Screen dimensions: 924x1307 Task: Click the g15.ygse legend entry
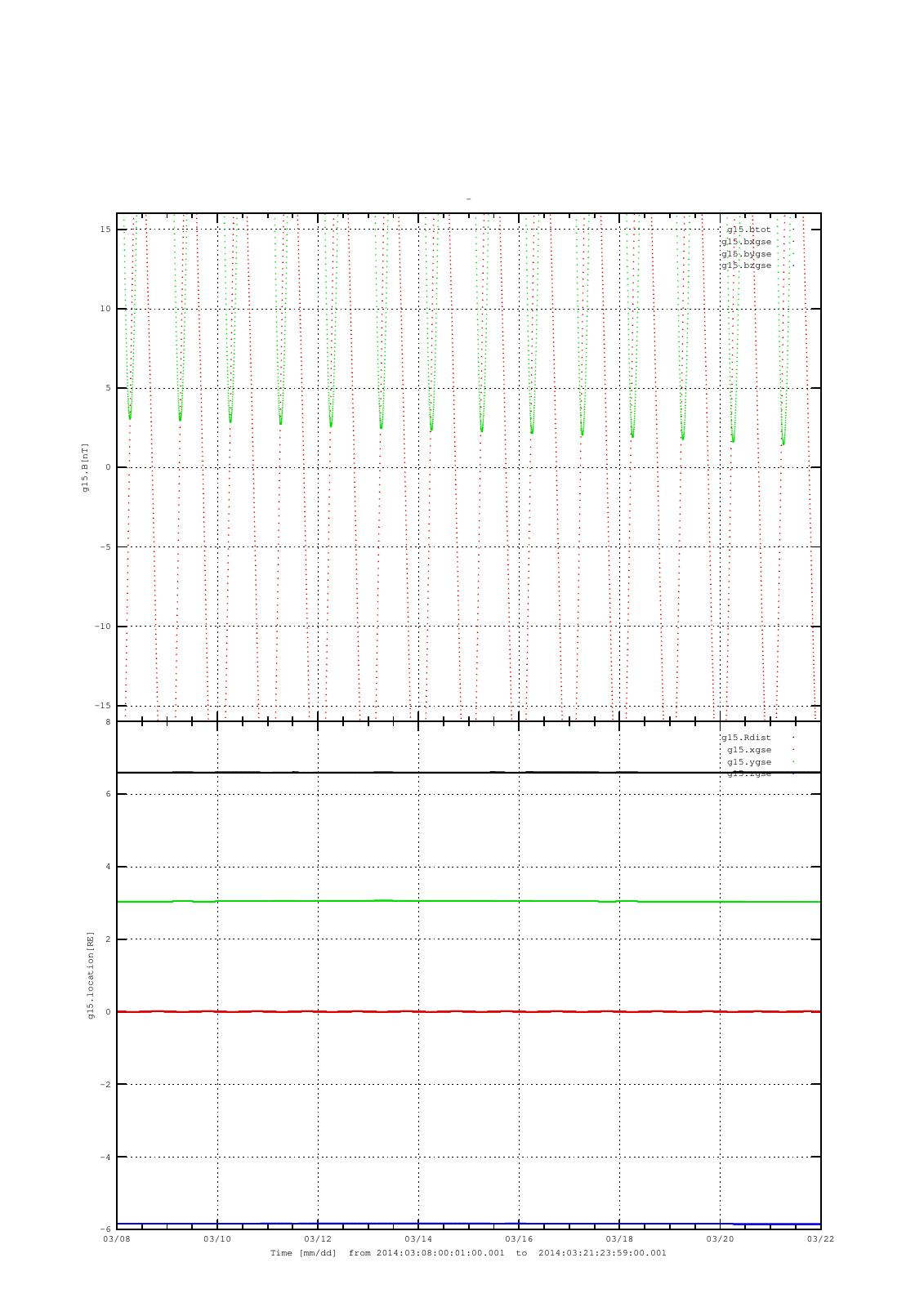point(749,762)
